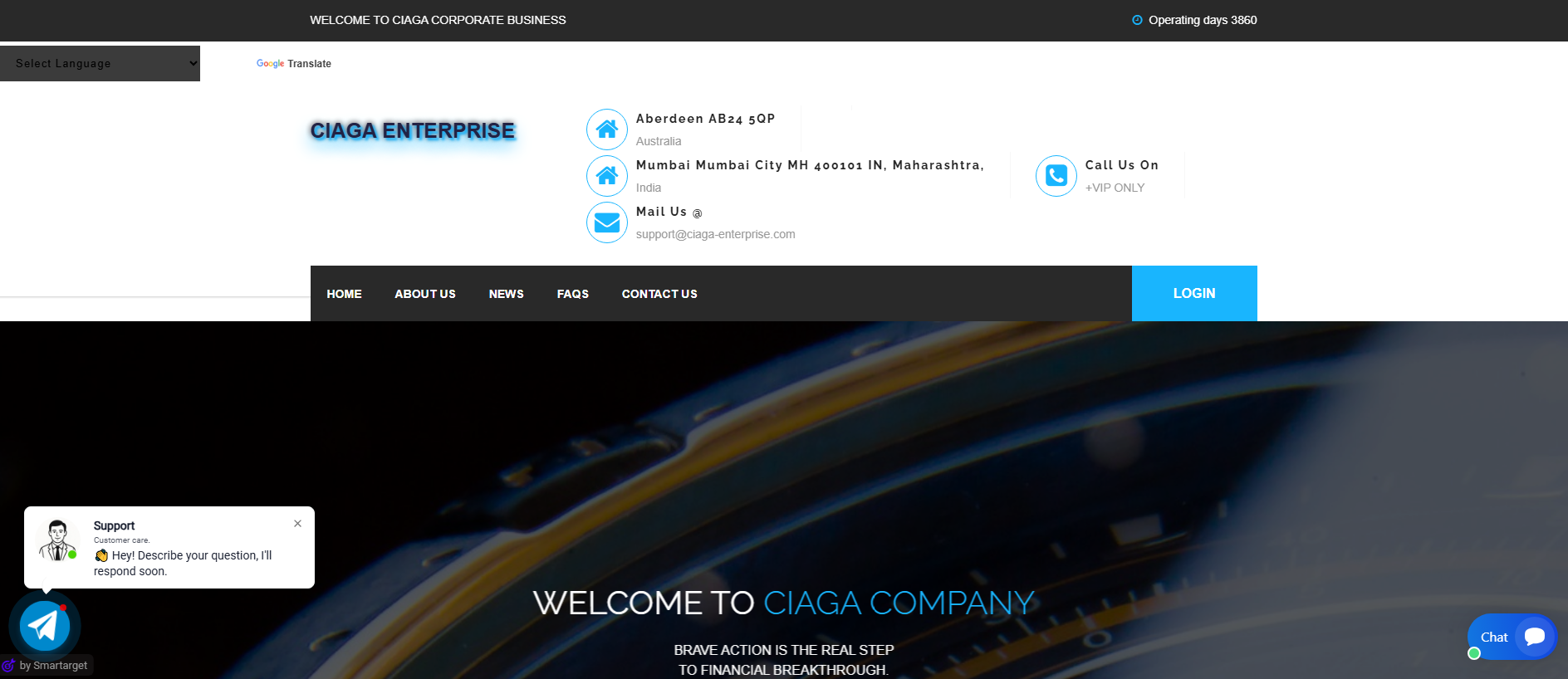Screen dimensions: 1568x679
Task: Click the blue LOGIN button
Action: (x=1194, y=293)
